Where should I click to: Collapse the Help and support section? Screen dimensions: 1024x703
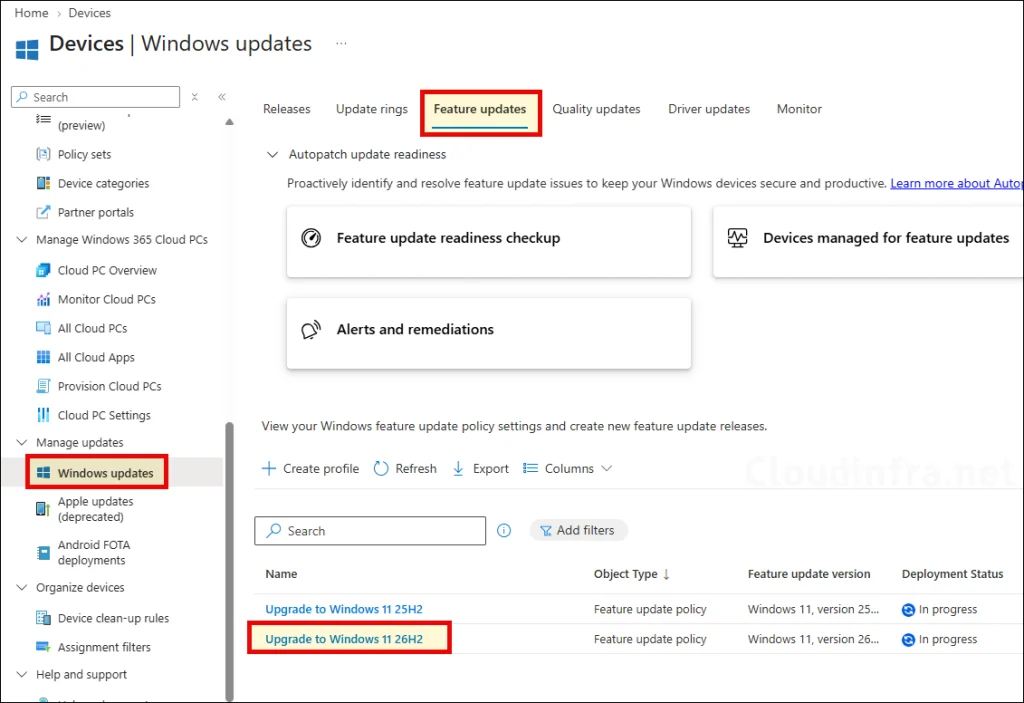tap(22, 674)
